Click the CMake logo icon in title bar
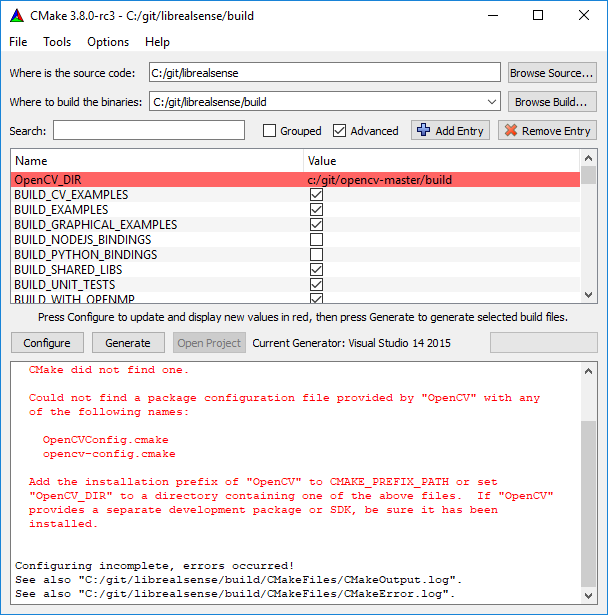608x615 pixels. (17, 15)
